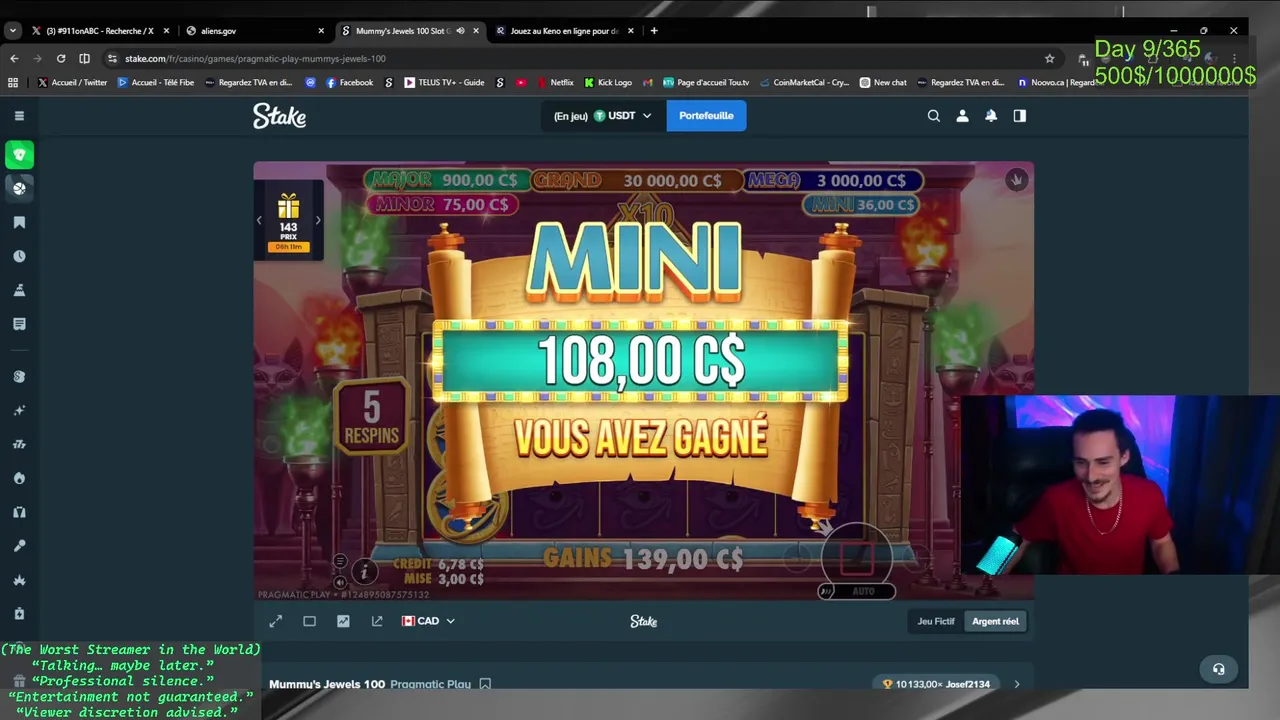Click the slot spin button circle
1280x720 pixels.
click(857, 555)
